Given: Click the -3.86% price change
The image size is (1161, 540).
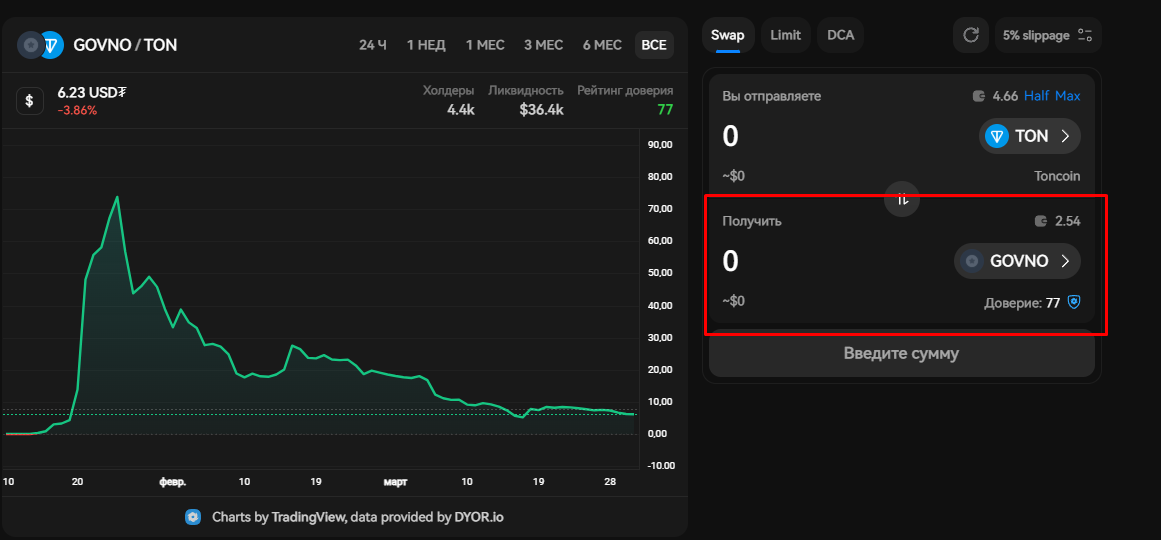Looking at the screenshot, I should point(77,110).
